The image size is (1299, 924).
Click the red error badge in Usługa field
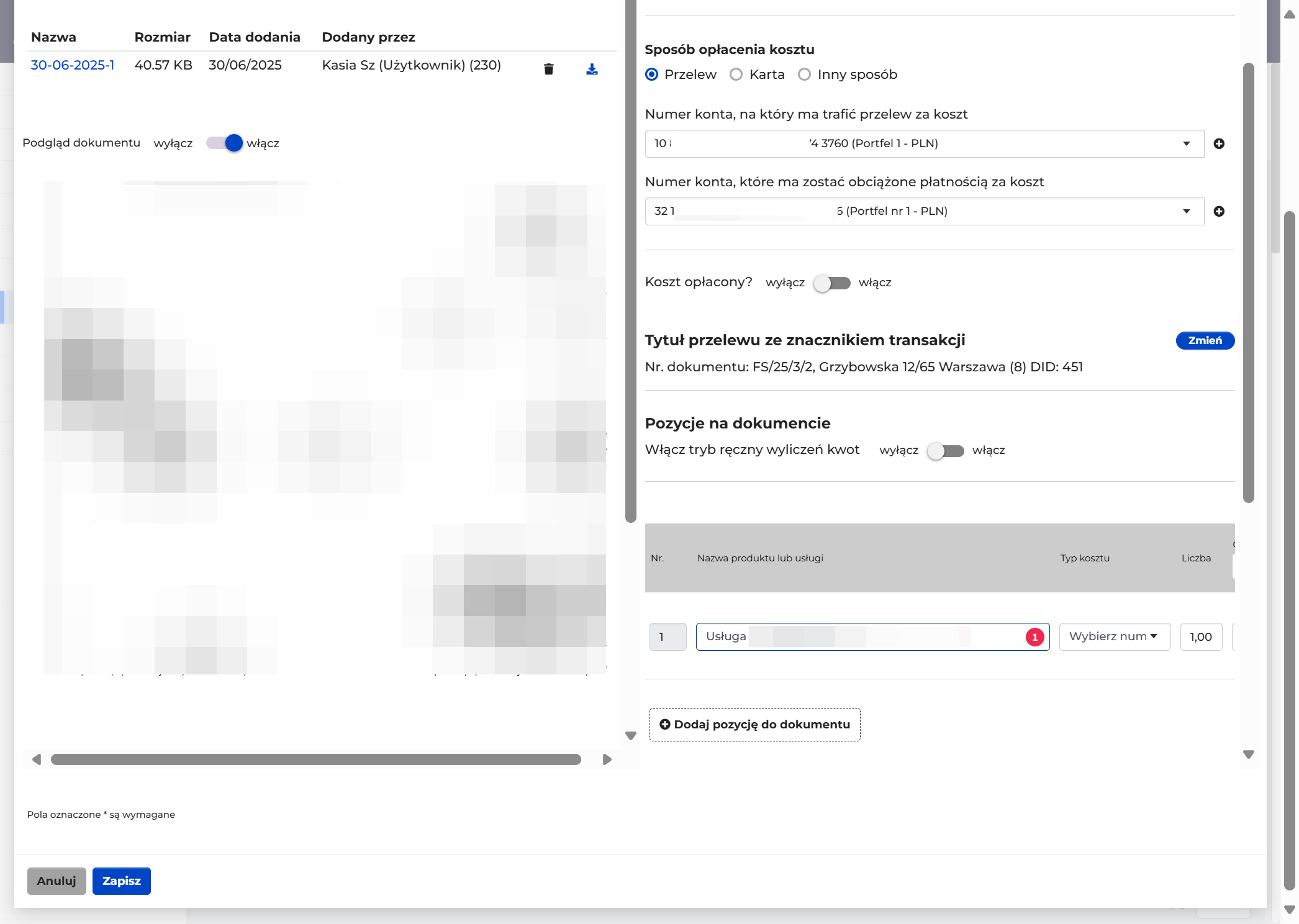[x=1034, y=637]
